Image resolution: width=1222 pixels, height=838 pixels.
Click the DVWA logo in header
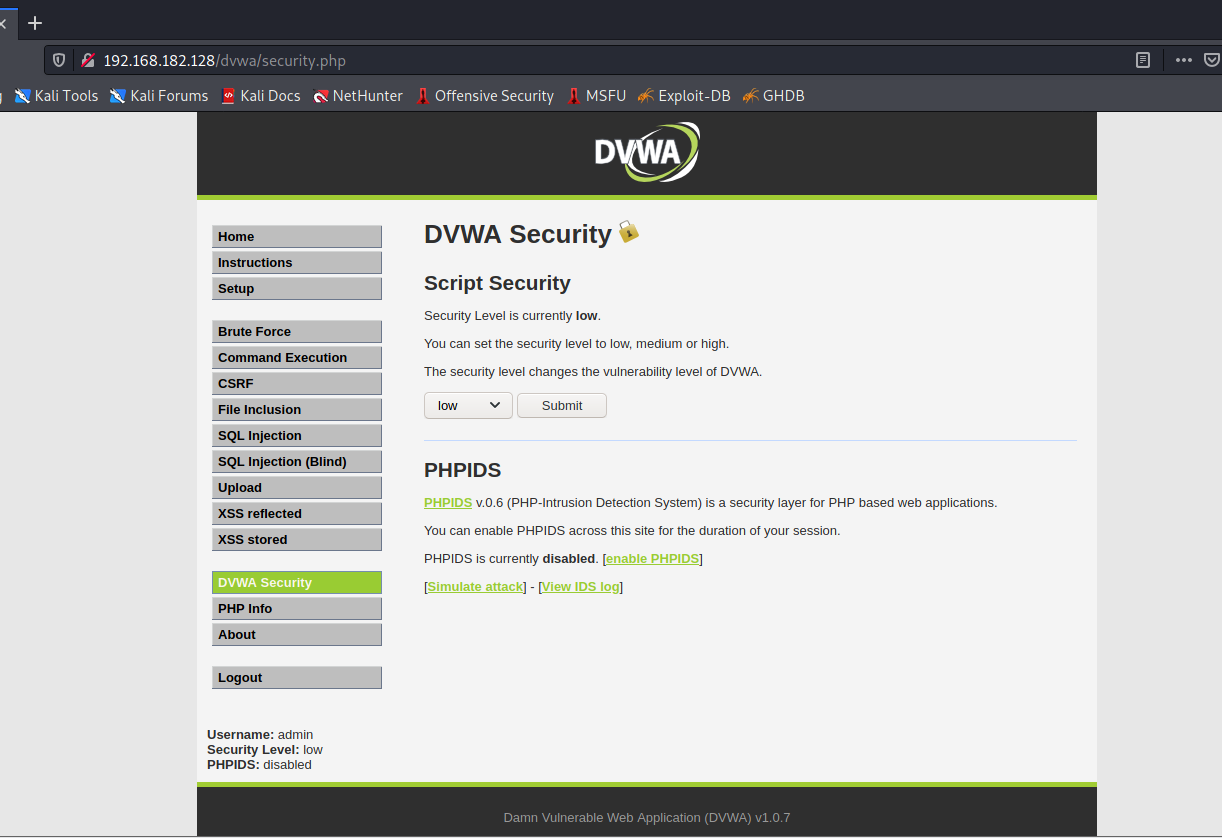(646, 152)
